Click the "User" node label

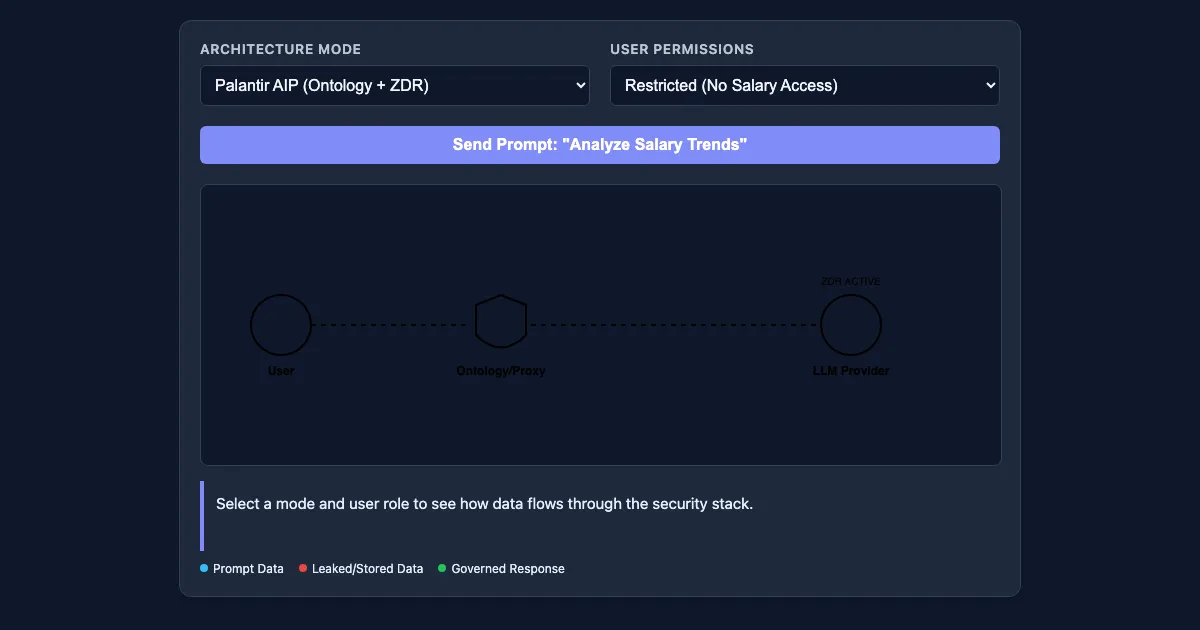pos(281,371)
